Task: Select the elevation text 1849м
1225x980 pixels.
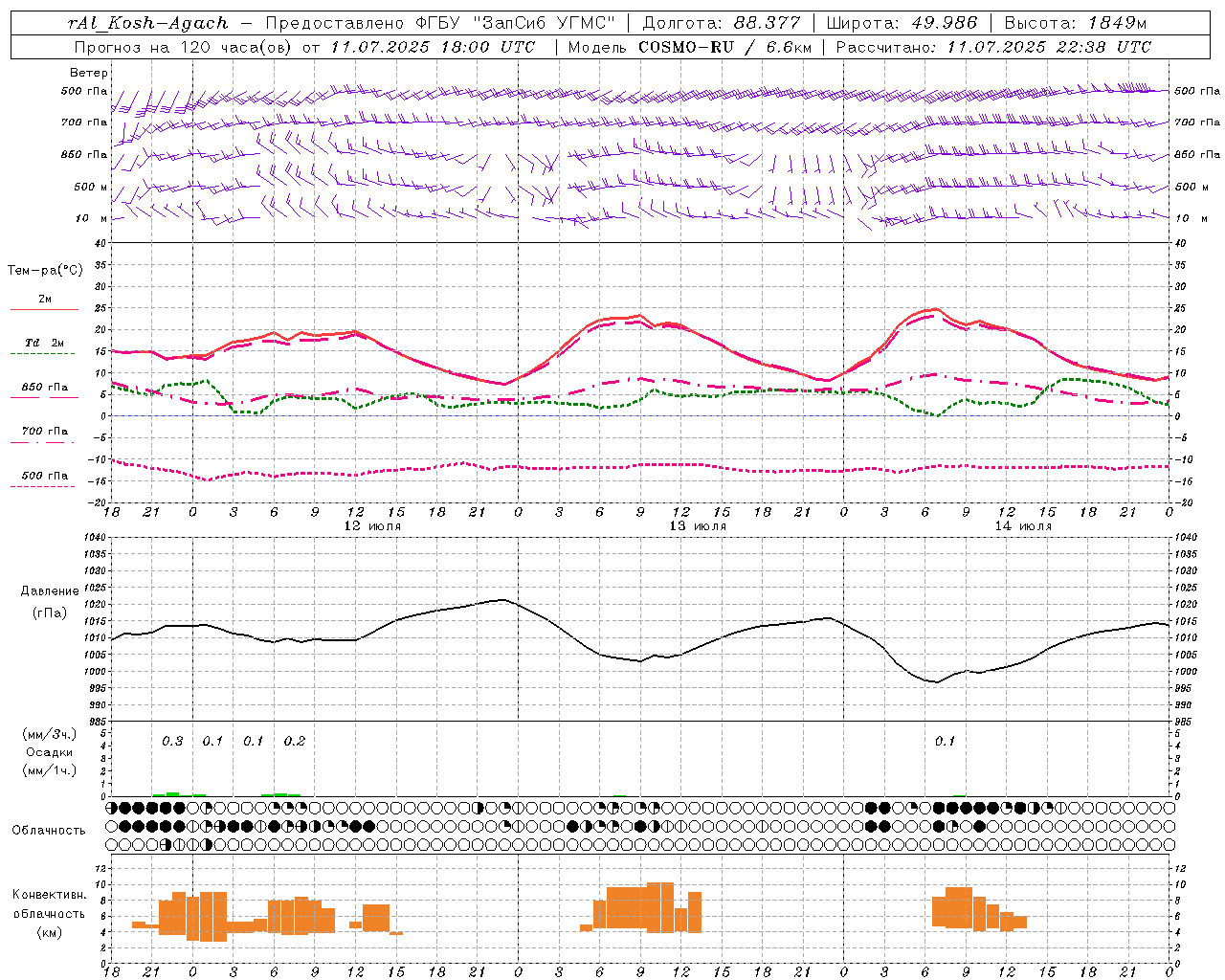Action: [x=1117, y=23]
